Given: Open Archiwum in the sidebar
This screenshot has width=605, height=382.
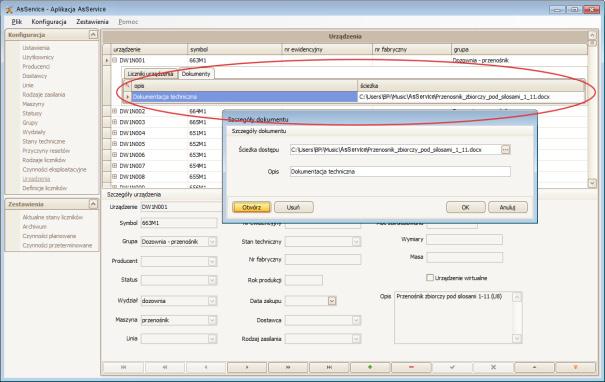Looking at the screenshot, I should [x=34, y=226].
